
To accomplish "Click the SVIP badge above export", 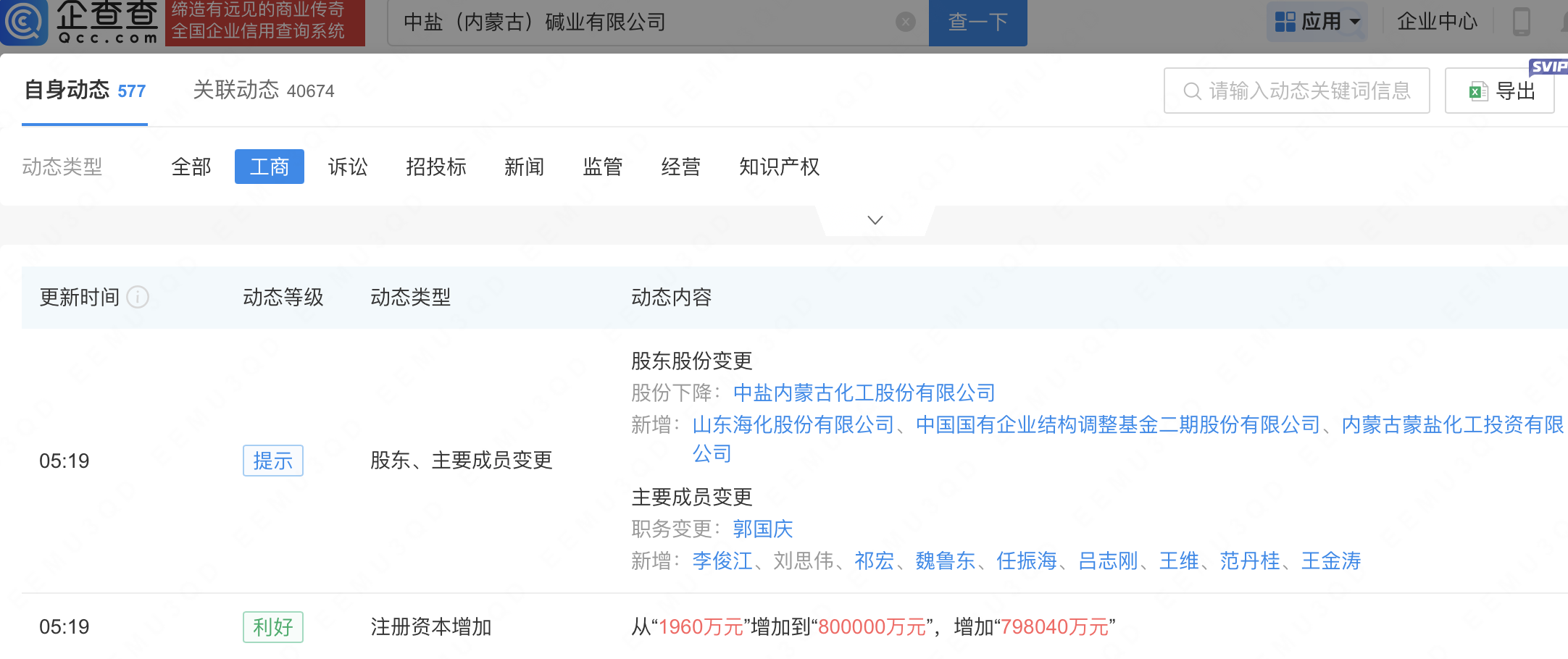I will [1548, 67].
